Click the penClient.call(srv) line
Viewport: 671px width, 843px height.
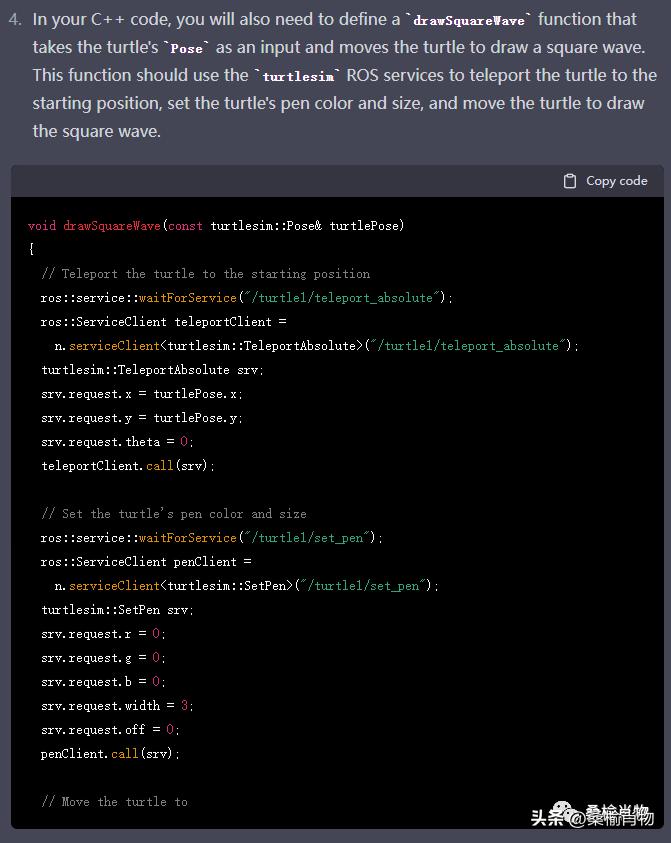tap(110, 754)
